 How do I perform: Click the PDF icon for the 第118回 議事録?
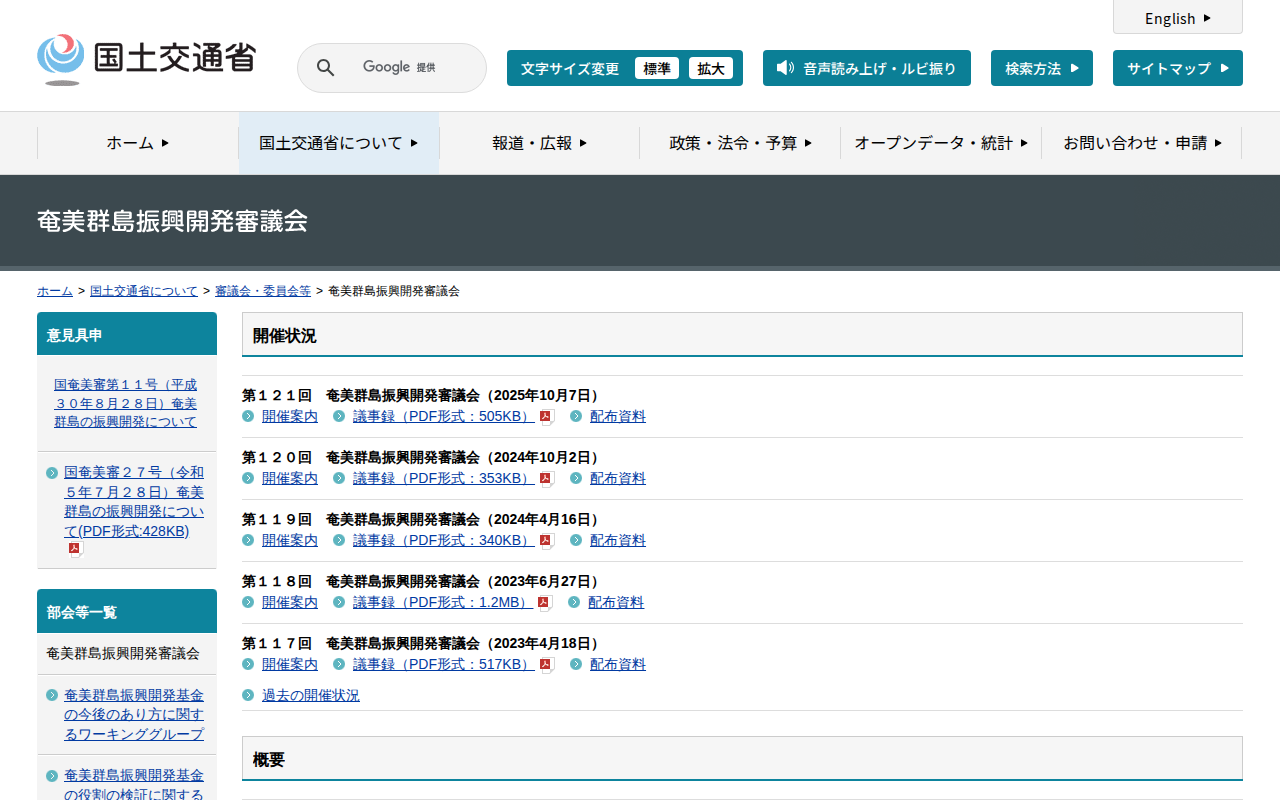pyautogui.click(x=544, y=603)
